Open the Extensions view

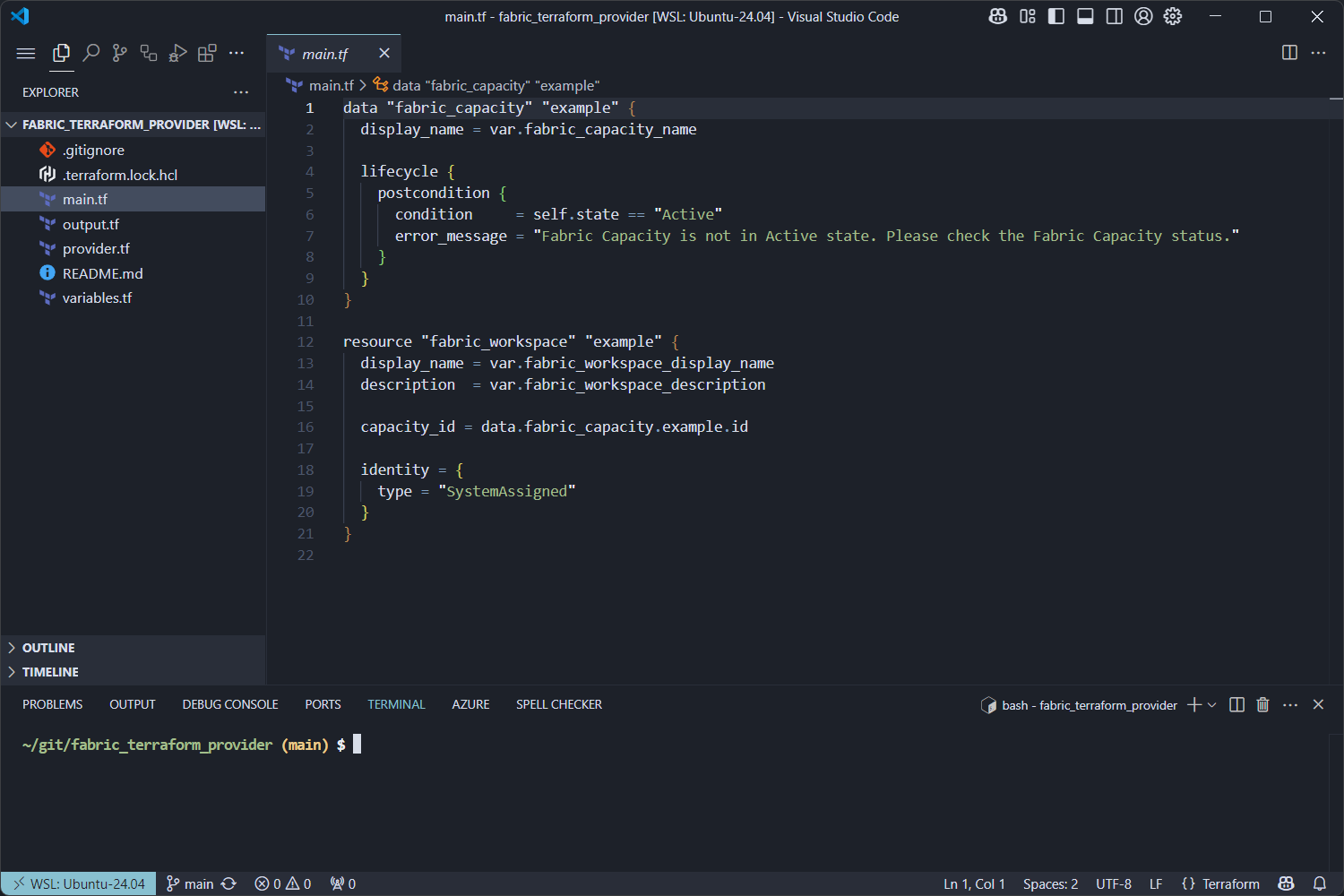pos(207,53)
